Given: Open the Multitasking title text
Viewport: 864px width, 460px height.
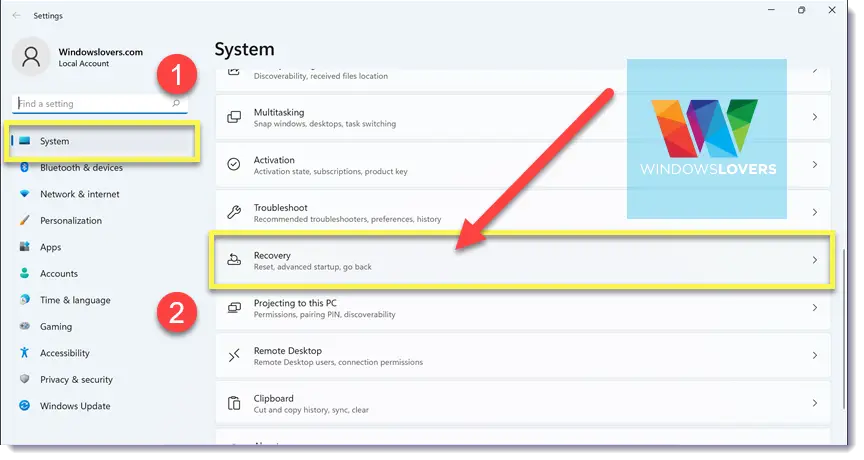Looking at the screenshot, I should point(279,112).
